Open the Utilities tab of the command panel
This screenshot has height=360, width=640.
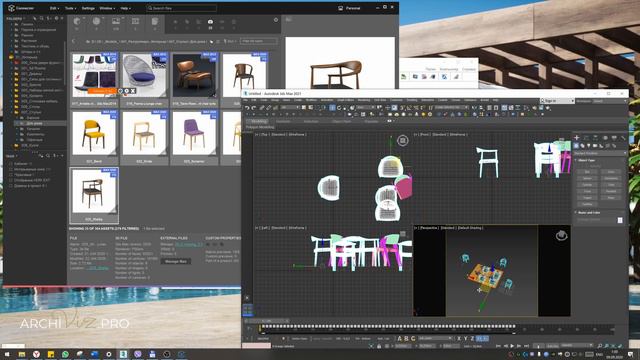pos(623,138)
